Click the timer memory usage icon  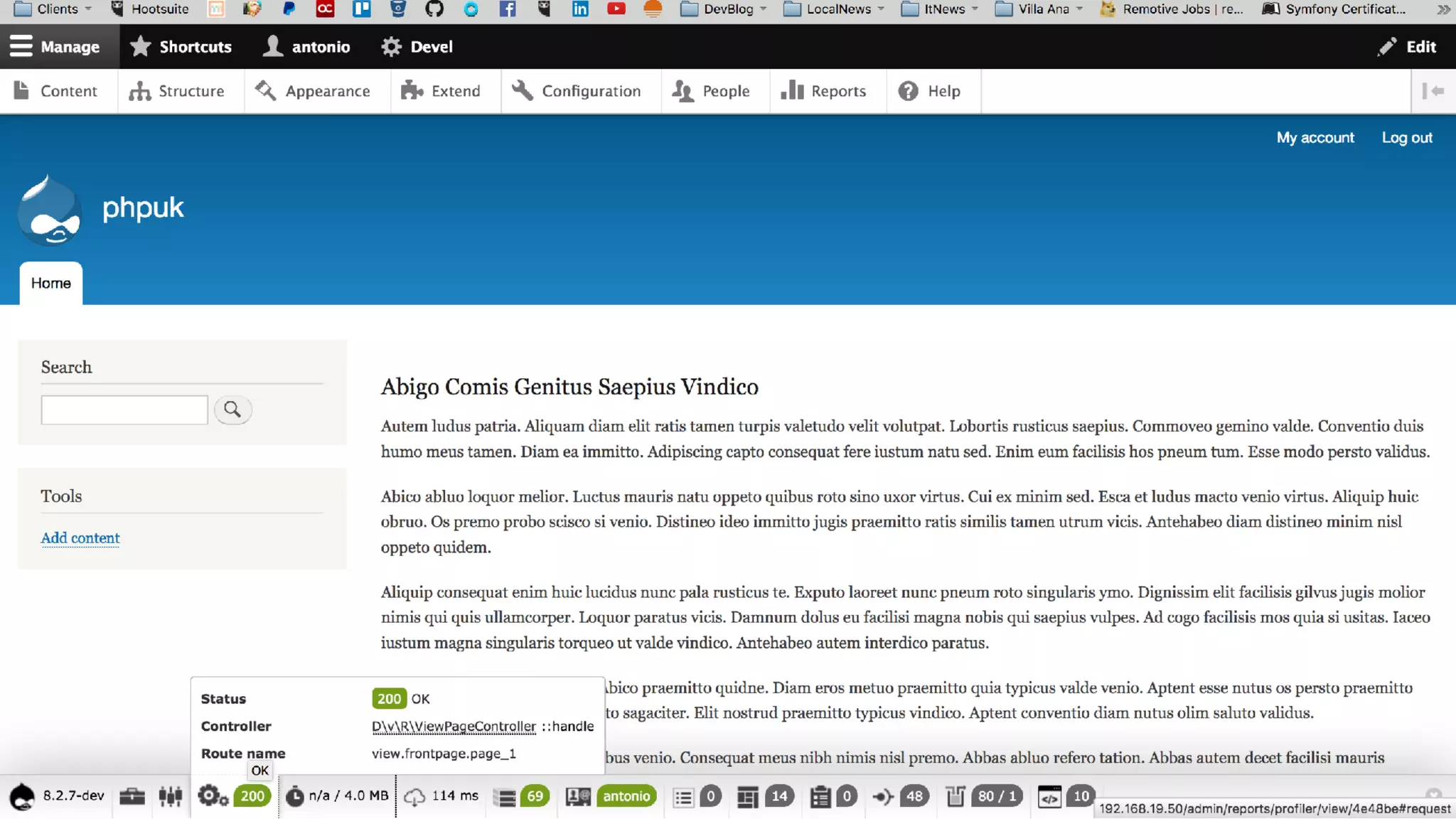pyautogui.click(x=294, y=796)
